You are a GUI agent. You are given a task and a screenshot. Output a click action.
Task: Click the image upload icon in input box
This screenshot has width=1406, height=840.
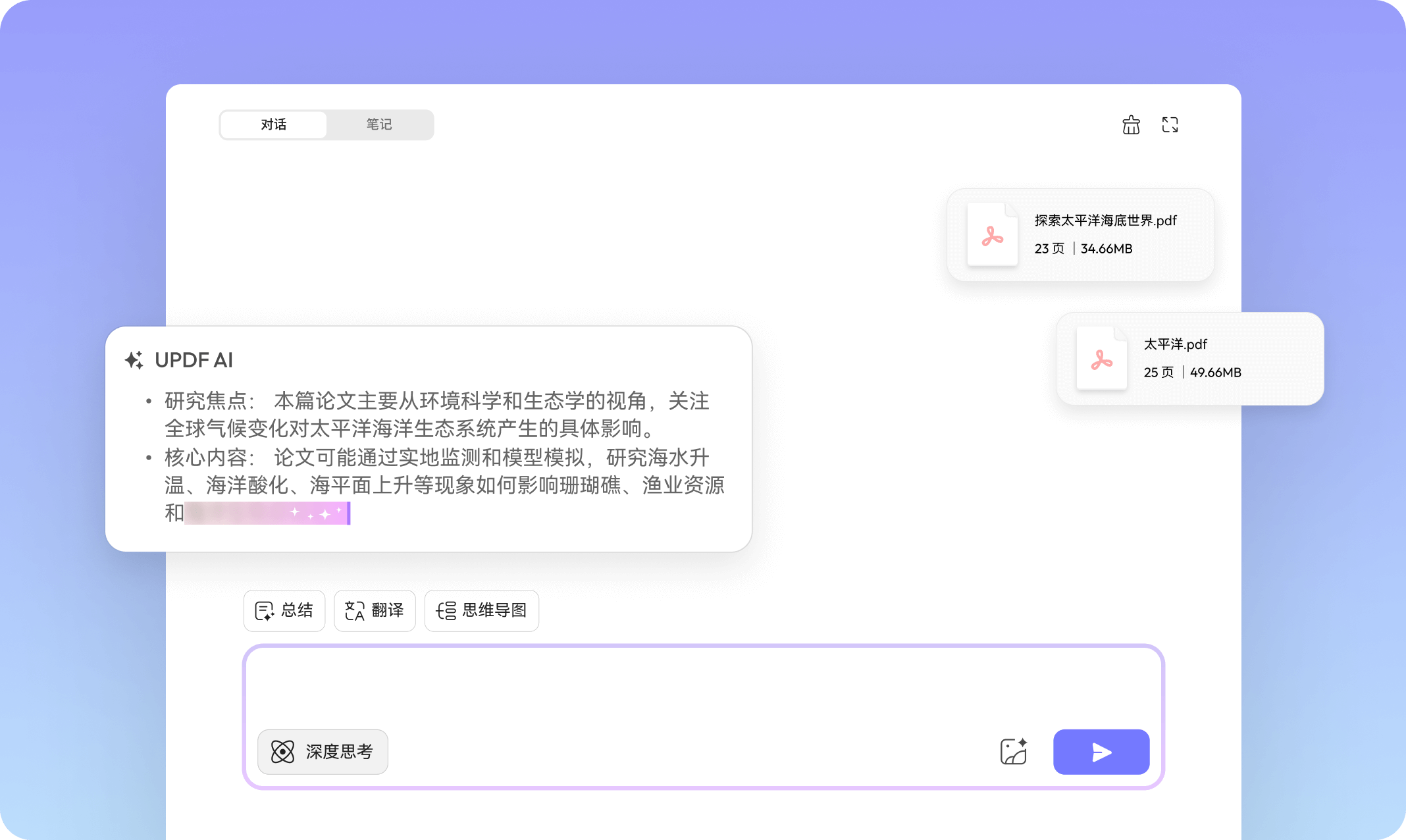tap(1013, 751)
